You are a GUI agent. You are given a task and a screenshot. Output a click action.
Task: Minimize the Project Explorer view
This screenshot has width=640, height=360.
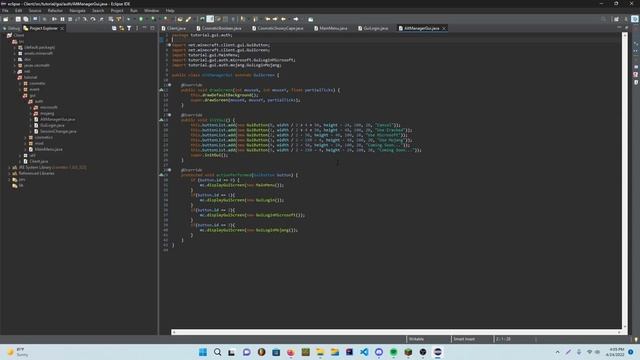coord(144,28)
